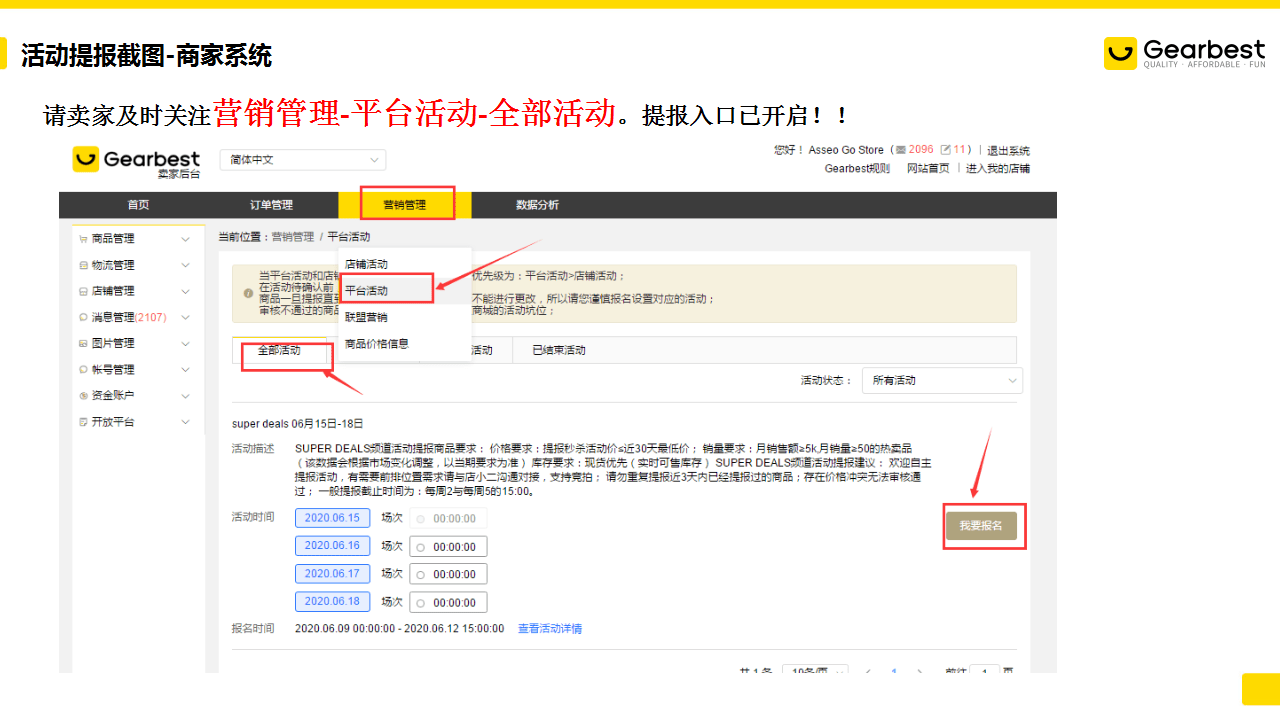Click the picture icon beside 图片管理
The image size is (1280, 720).
point(83,343)
